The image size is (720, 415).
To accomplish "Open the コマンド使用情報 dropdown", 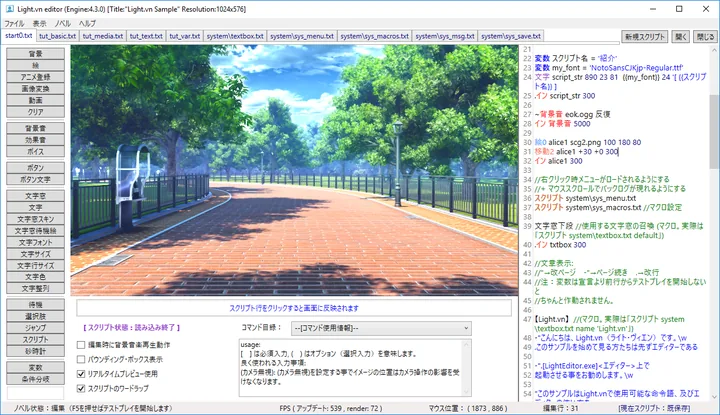I will [x=381, y=328].
